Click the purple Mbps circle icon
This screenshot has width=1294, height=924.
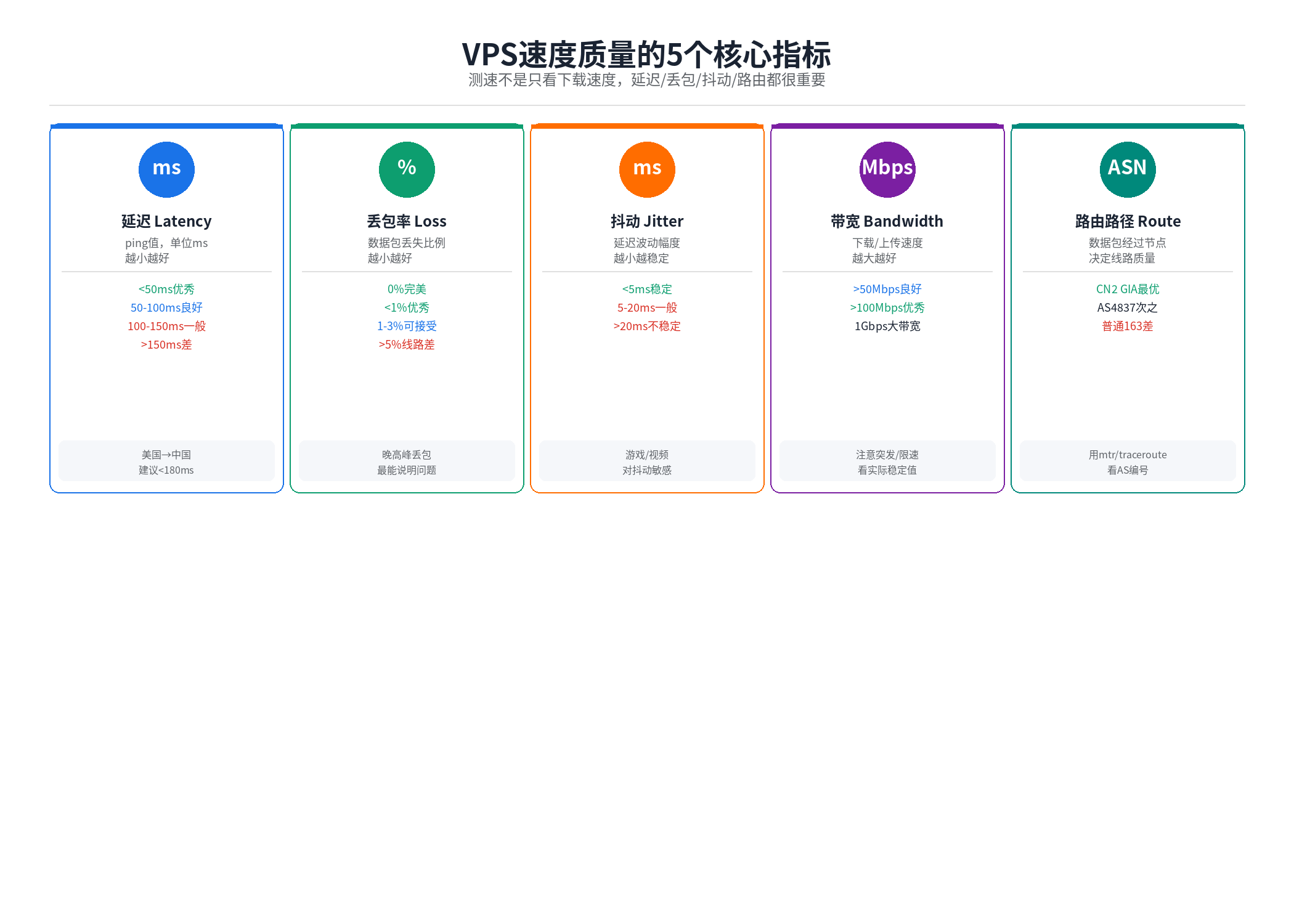click(x=887, y=169)
